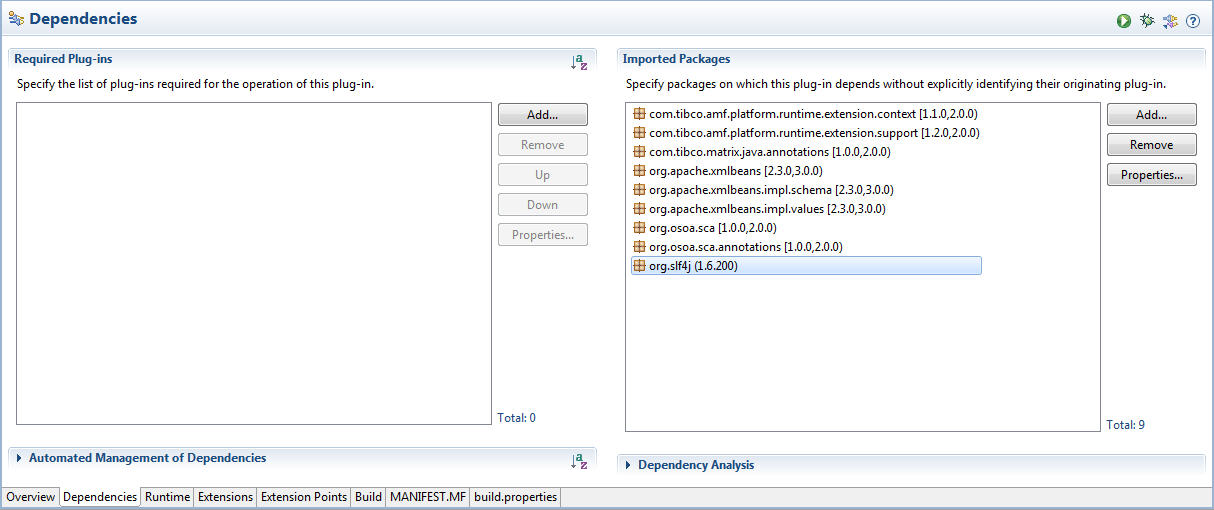This screenshot has height=510, width=1214.
Task: Select org.osoa.sca.annotations package
Action: [806, 247]
